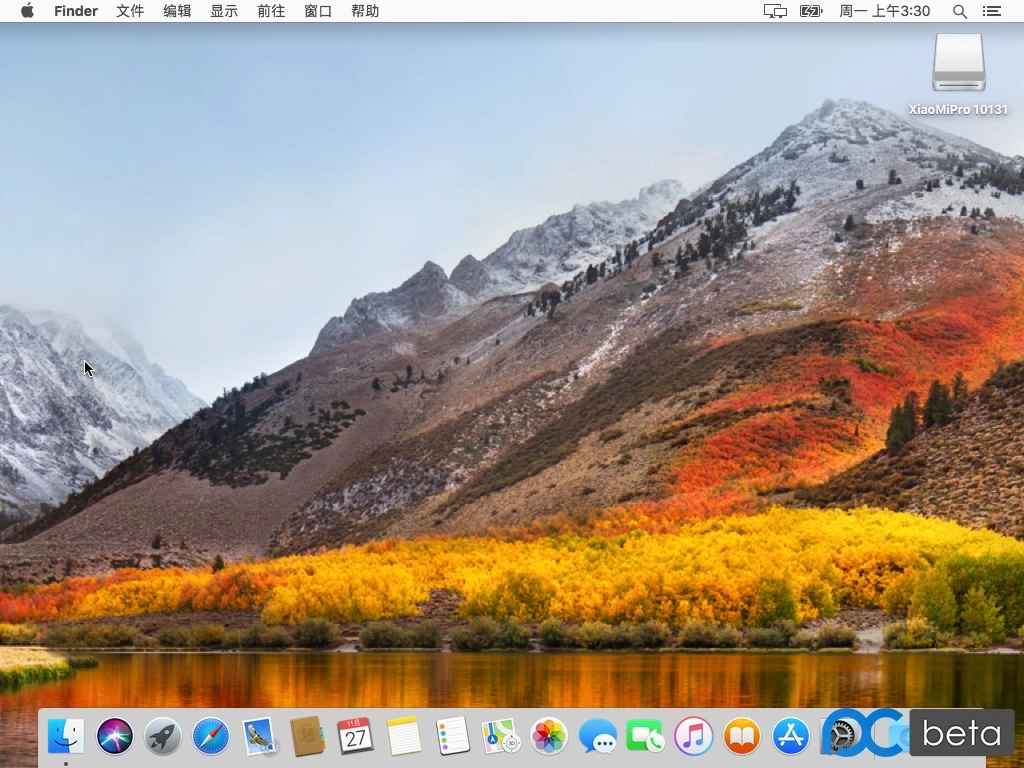Open App Store icon in Dock
Viewport: 1024px width, 768px height.
[x=791, y=736]
